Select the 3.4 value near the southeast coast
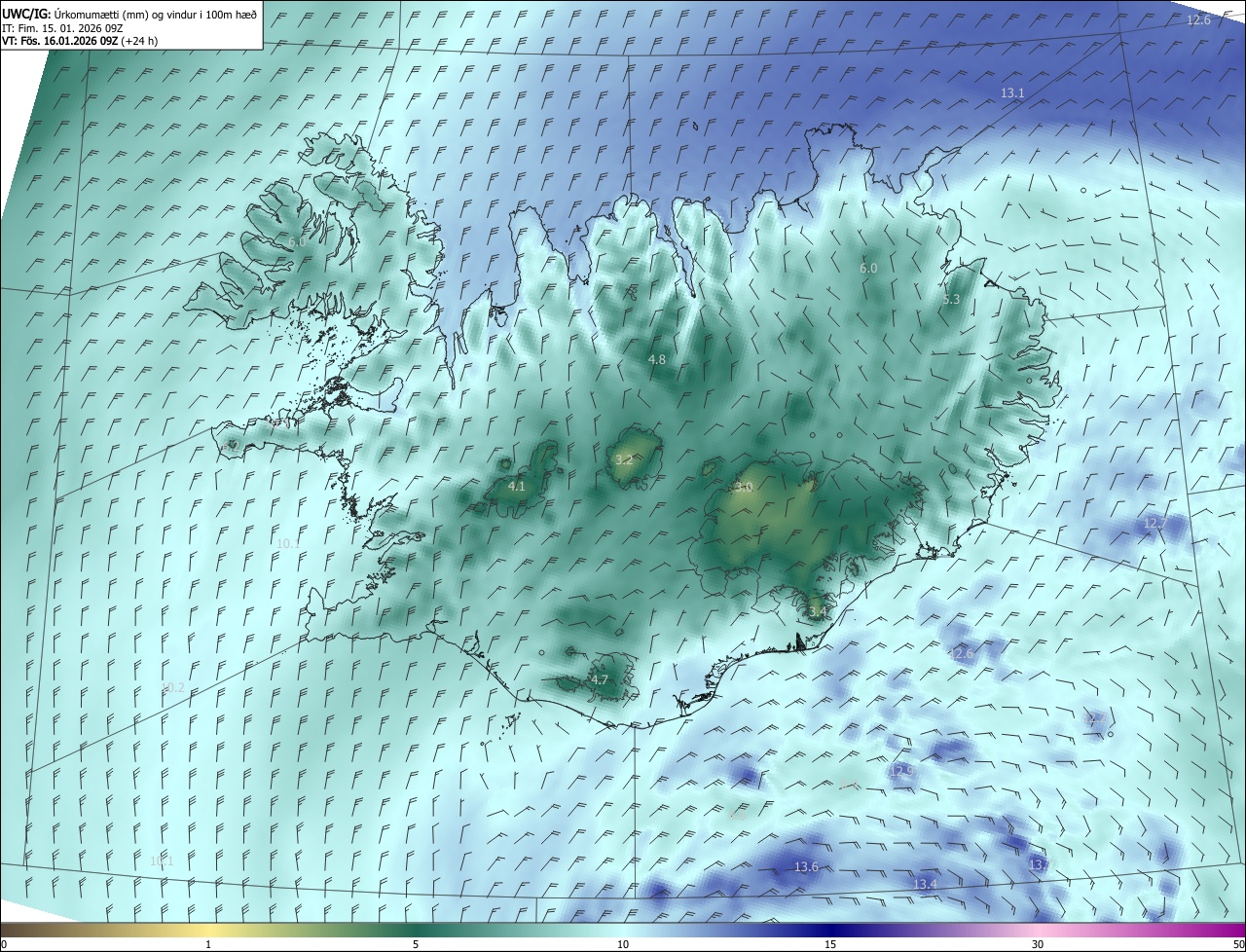 (818, 611)
